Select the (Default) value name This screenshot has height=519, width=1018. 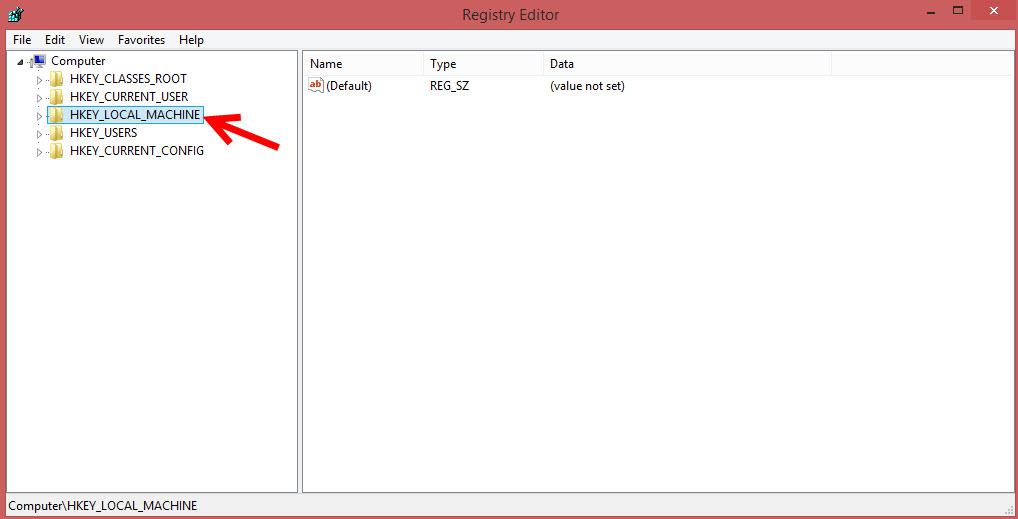pyautogui.click(x=349, y=86)
